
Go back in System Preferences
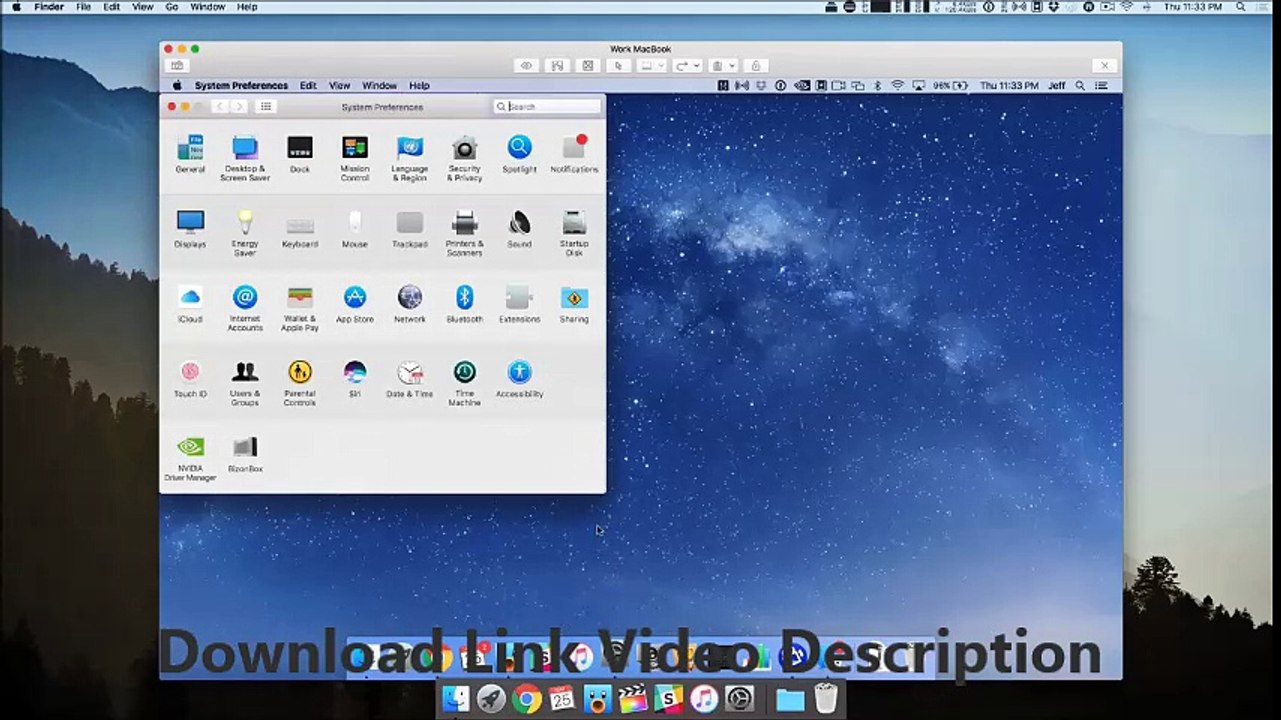point(219,106)
